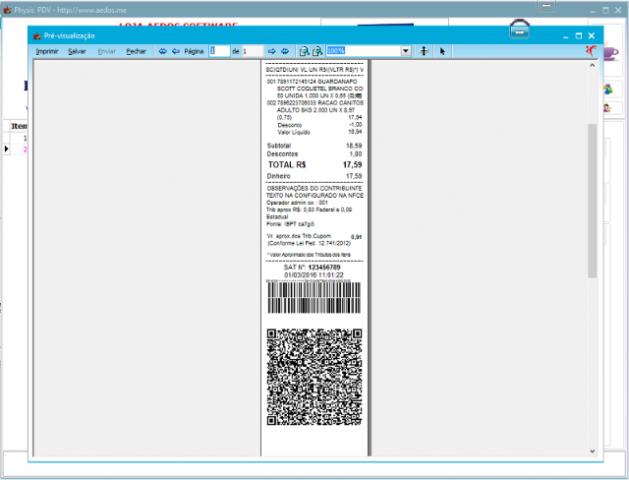Screen dimensions: 629x480
Task: Click the handle widget atop preview window
Action: coord(520,29)
